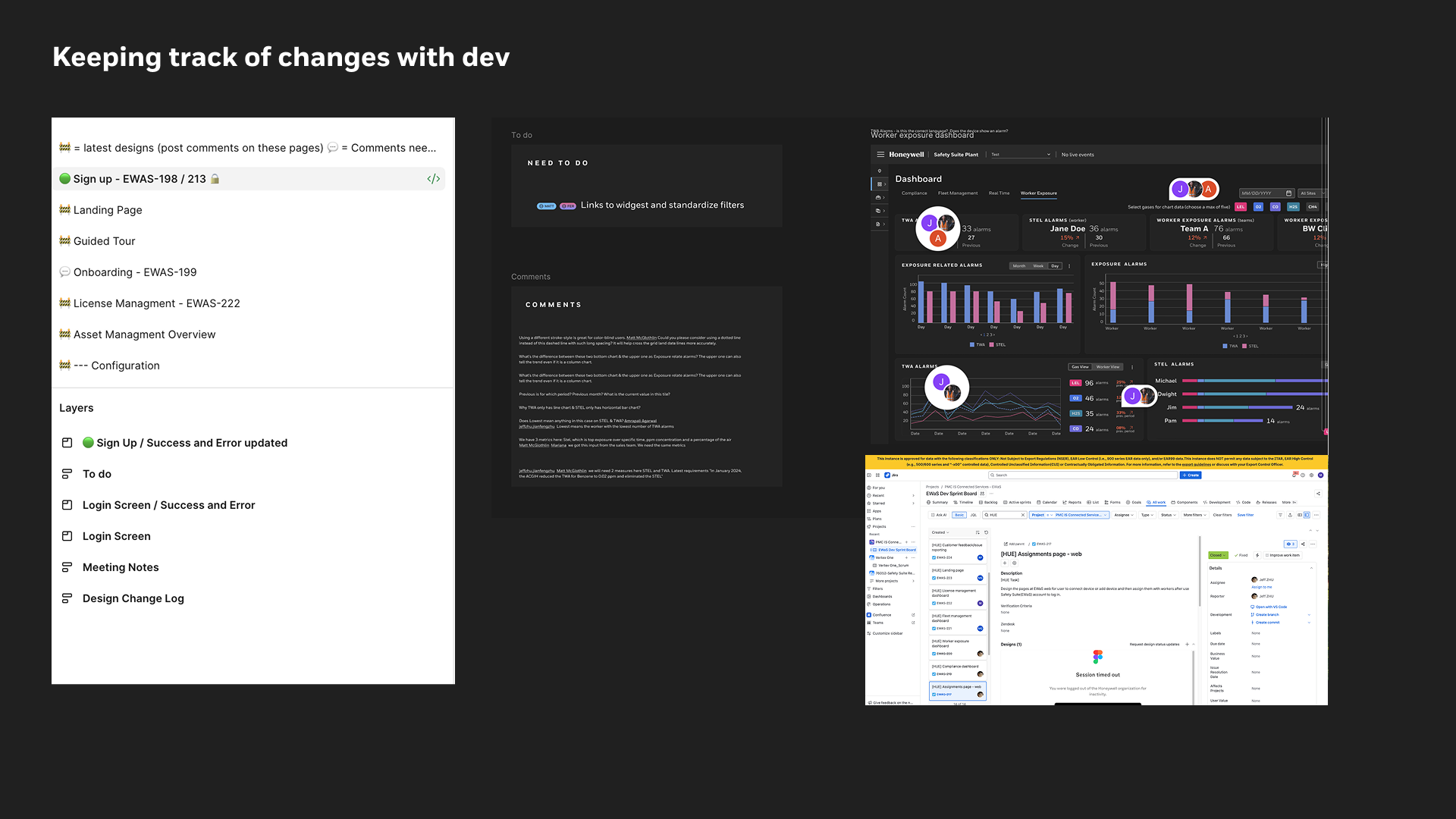Click the calendar icon in date field
The height and width of the screenshot is (819, 1456).
point(1288,193)
